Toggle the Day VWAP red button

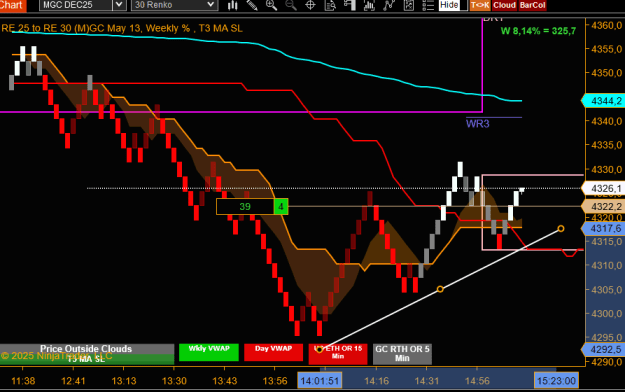click(273, 352)
